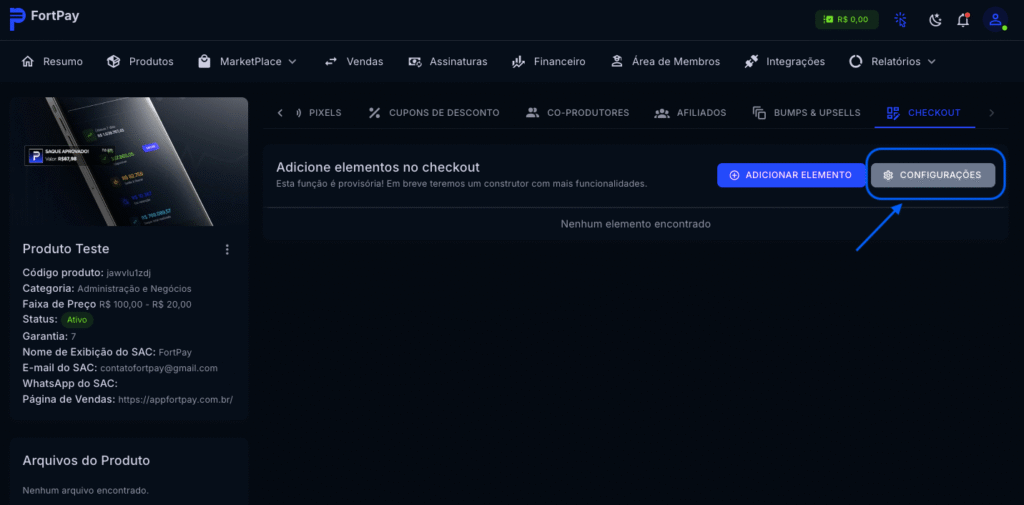Select the Afiliados tab
Screen dimensions: 1024x505
coord(690,113)
